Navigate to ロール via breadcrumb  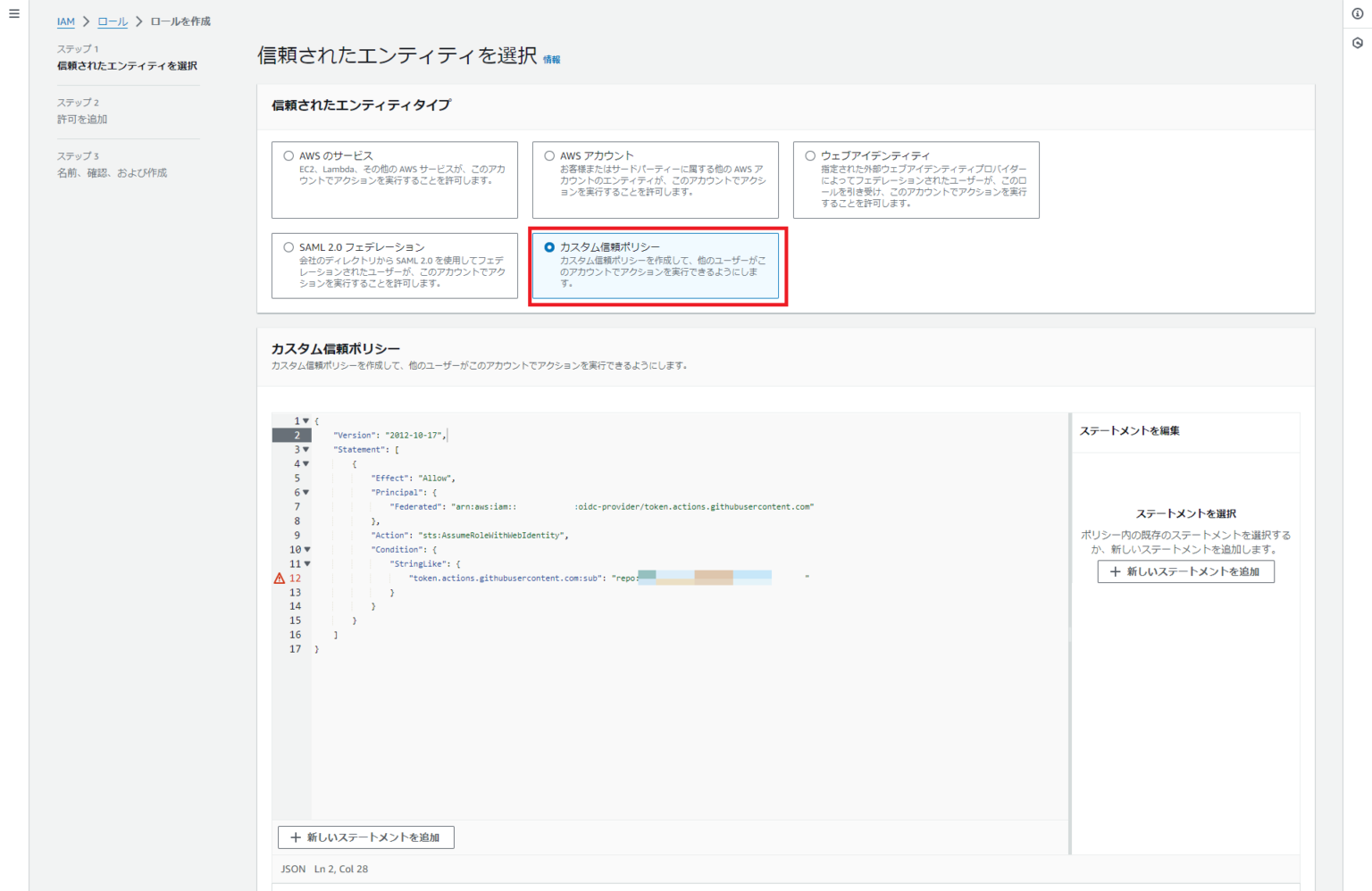coord(113,21)
